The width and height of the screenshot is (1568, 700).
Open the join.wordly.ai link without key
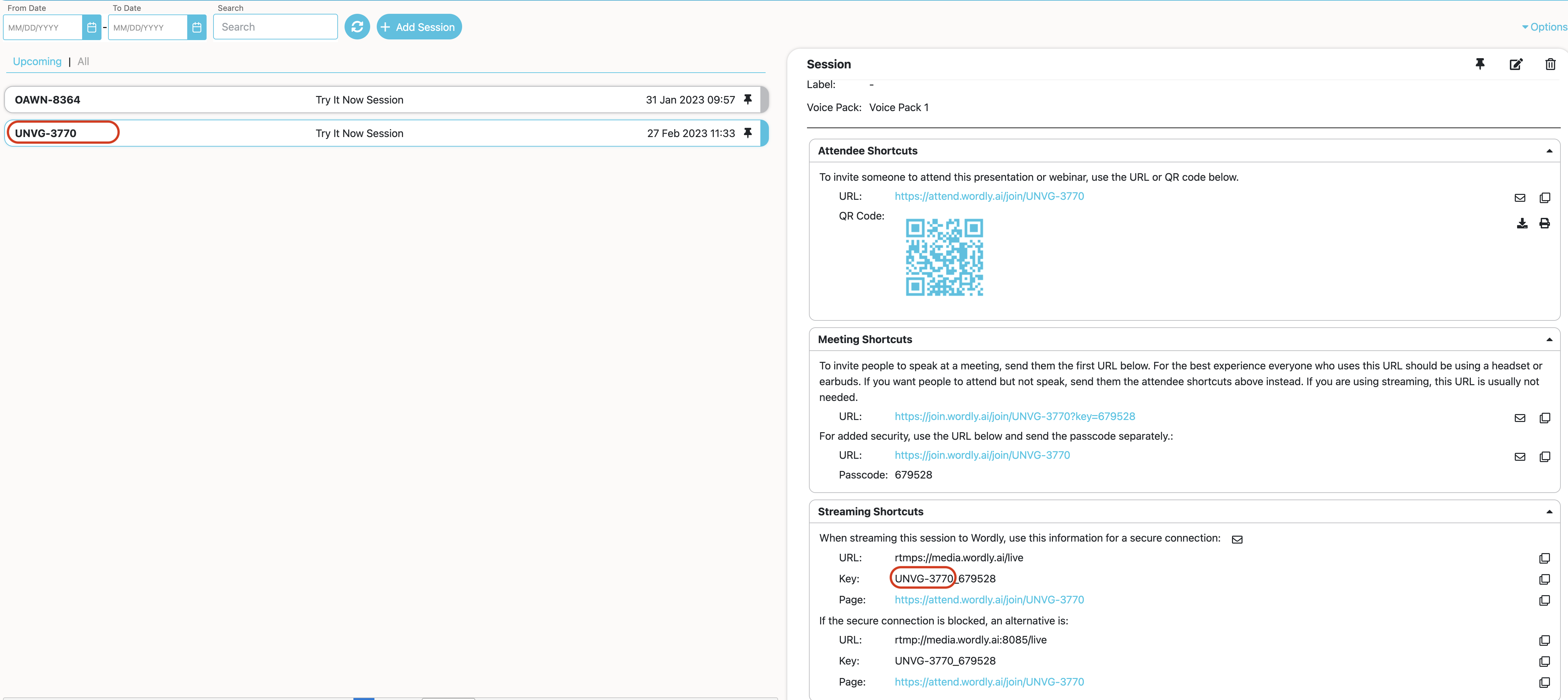pos(982,455)
